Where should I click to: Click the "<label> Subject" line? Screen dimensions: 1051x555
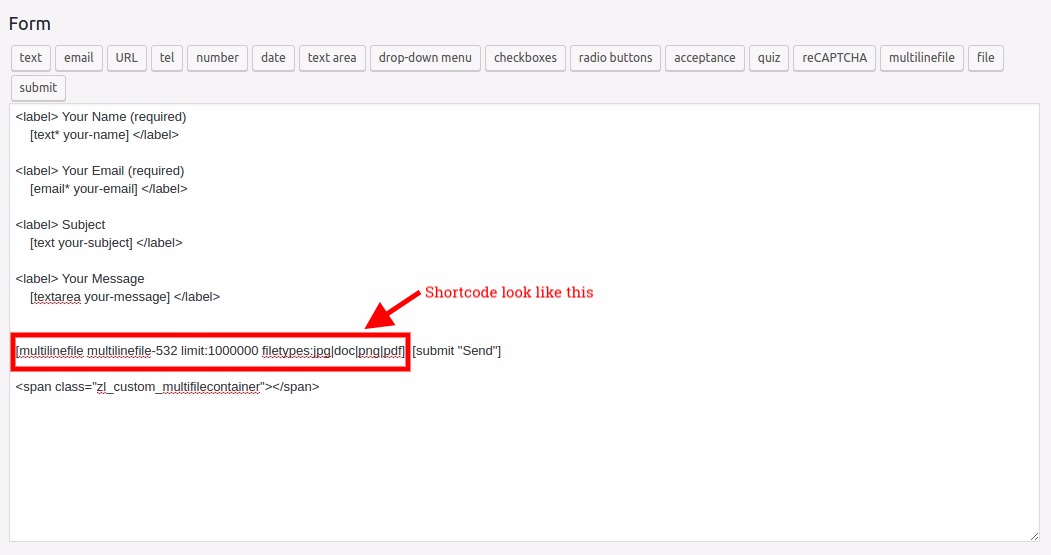pos(60,225)
